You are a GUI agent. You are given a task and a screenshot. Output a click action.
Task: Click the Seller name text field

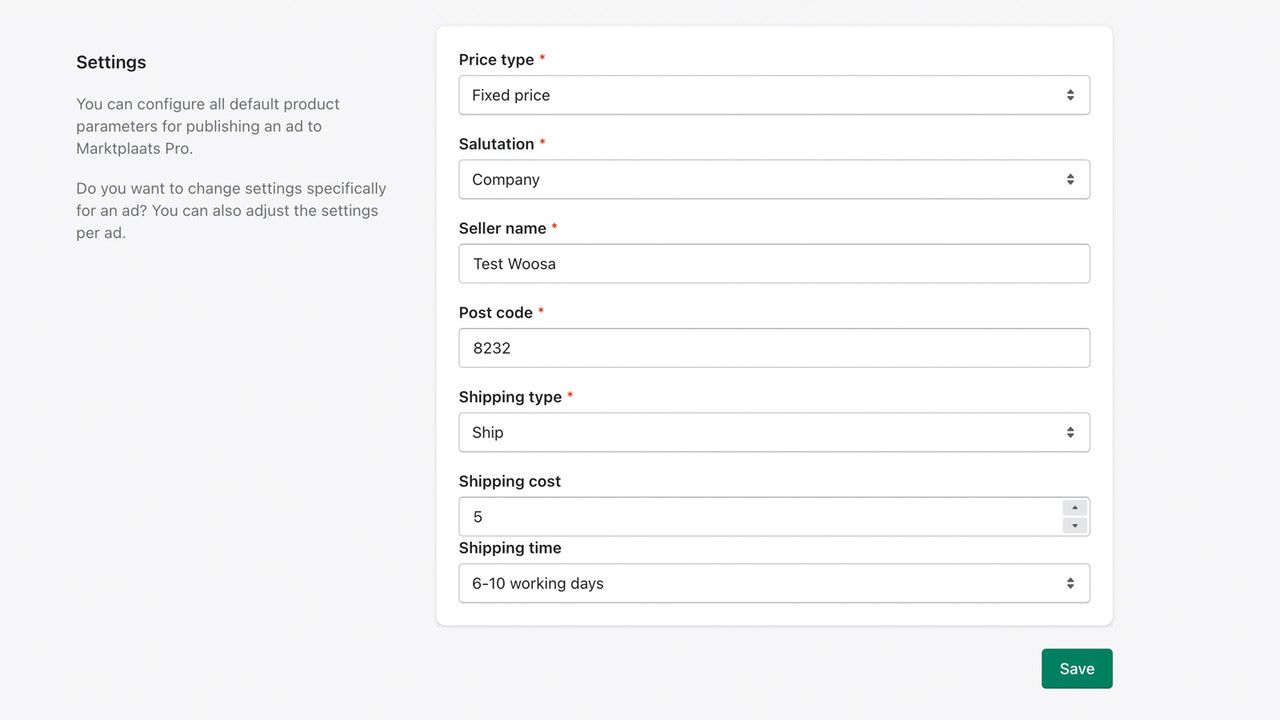(774, 263)
